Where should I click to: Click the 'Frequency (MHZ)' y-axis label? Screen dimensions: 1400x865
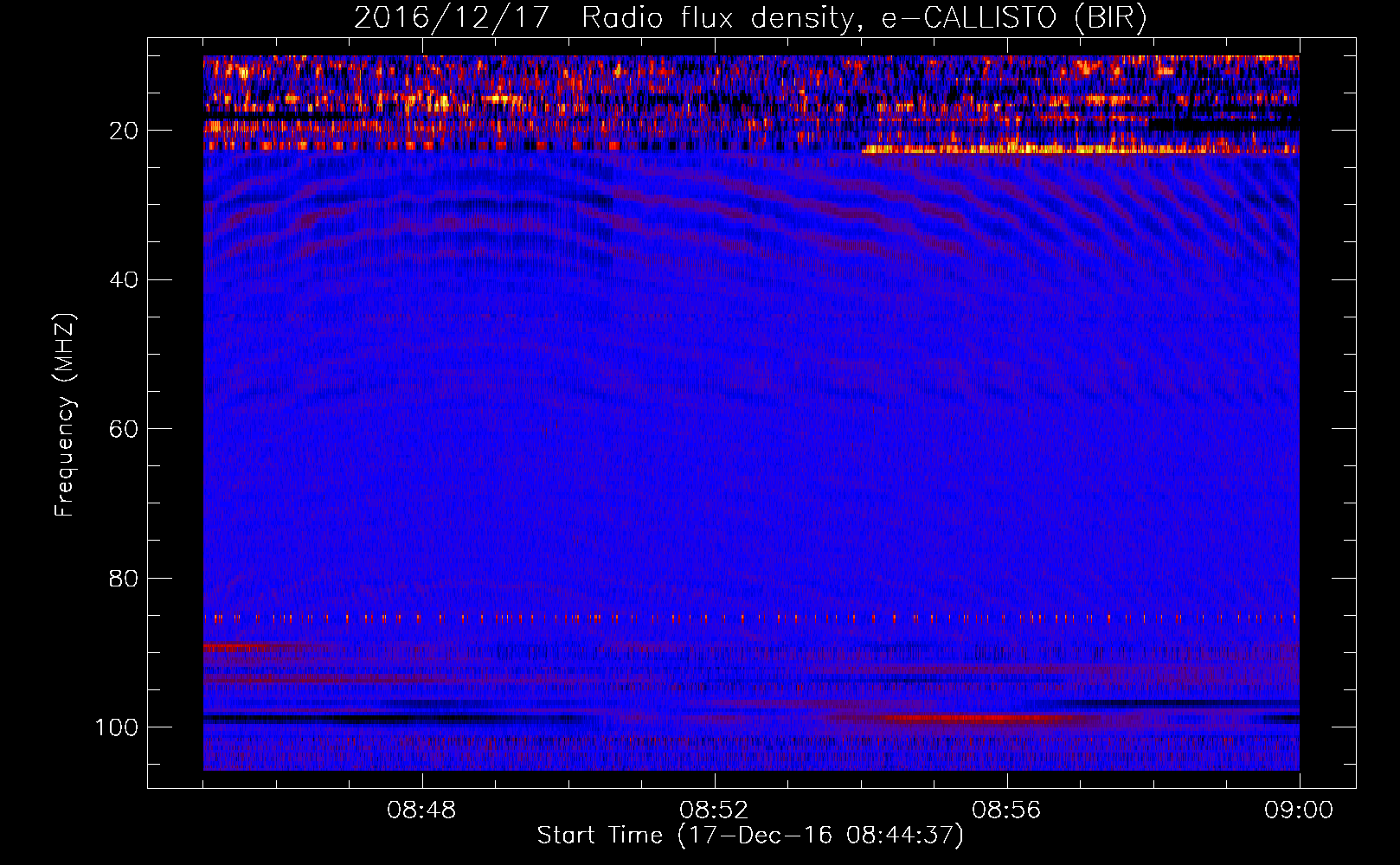(x=65, y=415)
